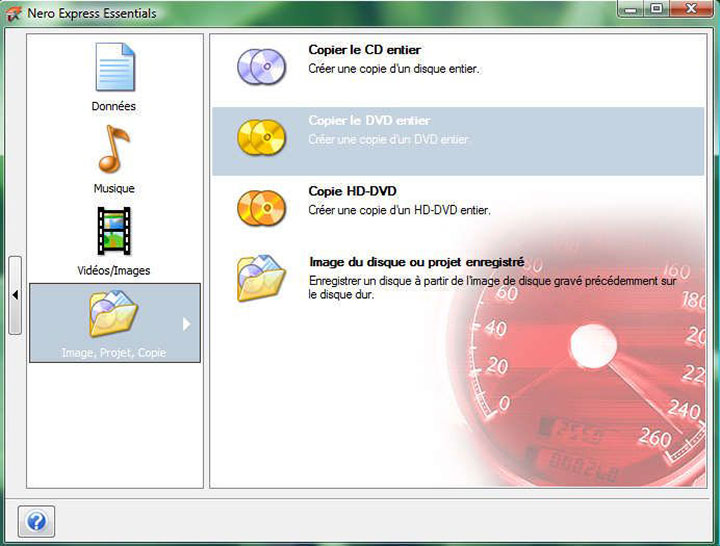Select the Image, Projet, Copie label
The height and width of the screenshot is (546, 720).
click(x=114, y=353)
